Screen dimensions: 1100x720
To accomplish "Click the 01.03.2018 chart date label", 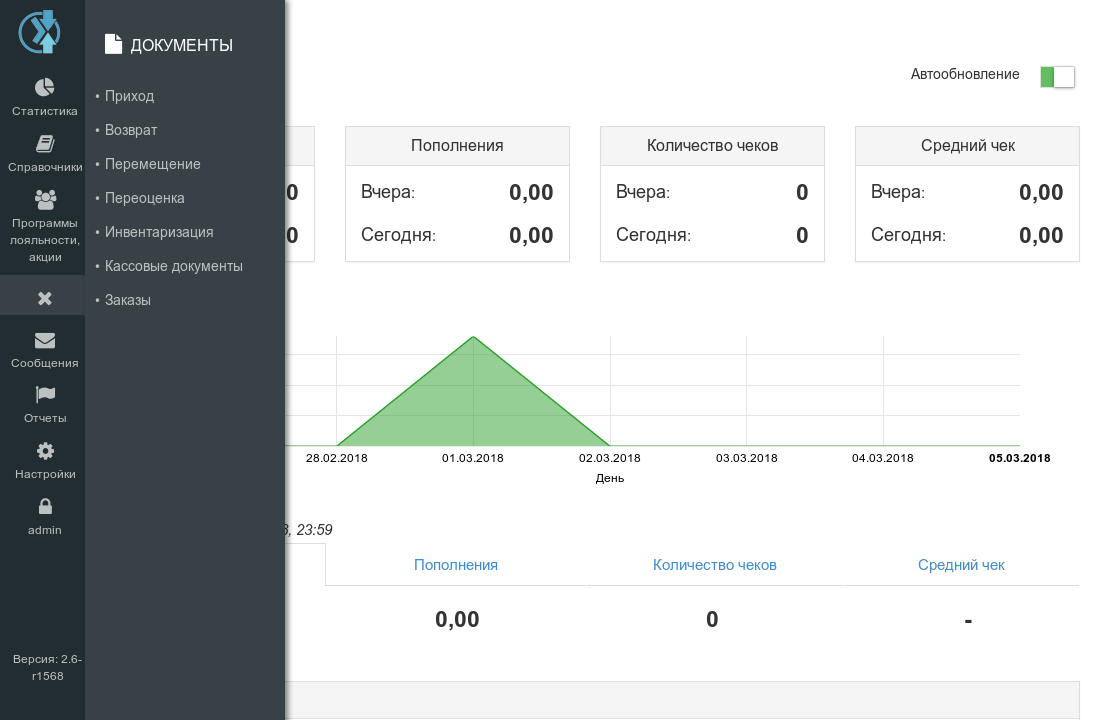I will (473, 458).
